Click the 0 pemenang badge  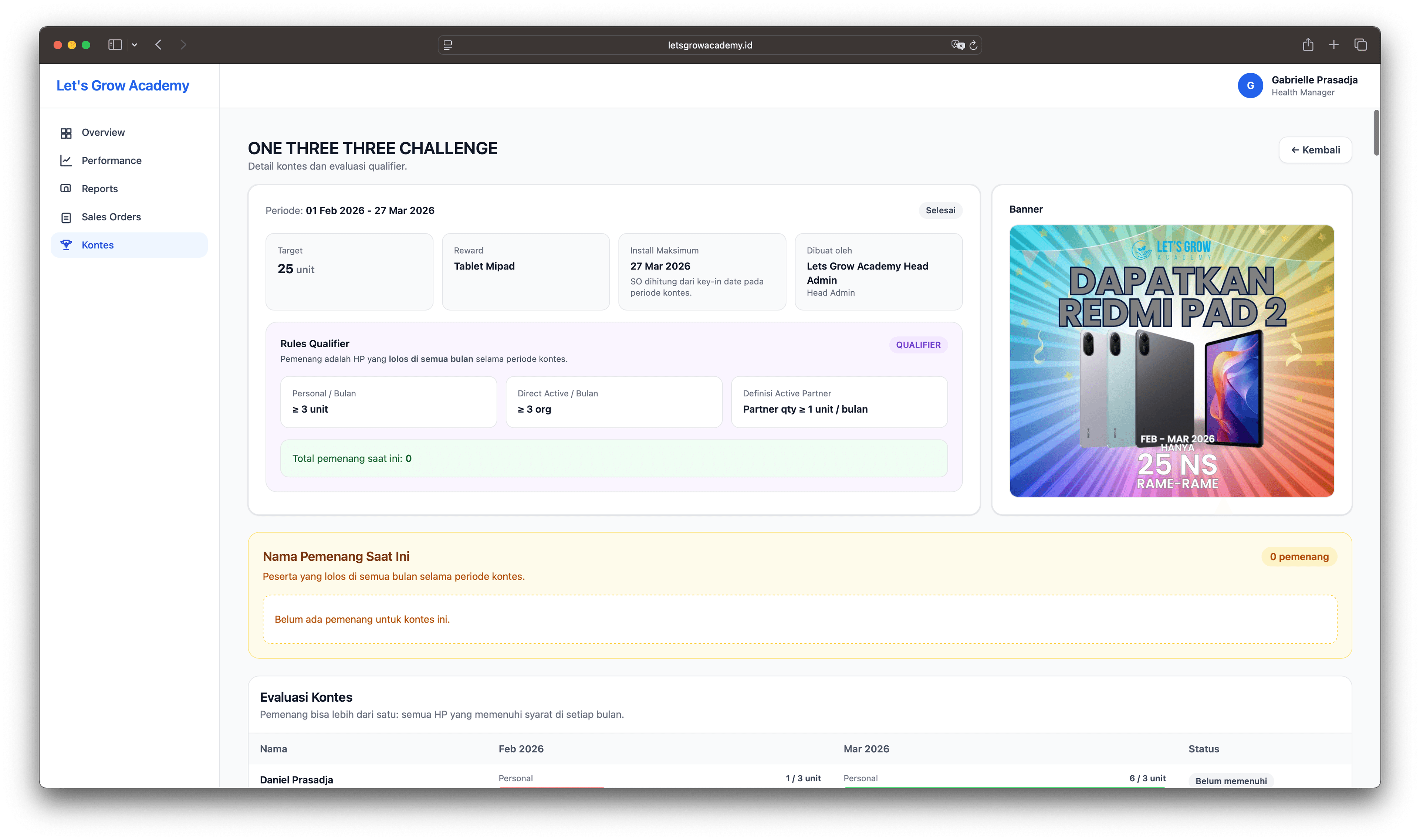1299,557
